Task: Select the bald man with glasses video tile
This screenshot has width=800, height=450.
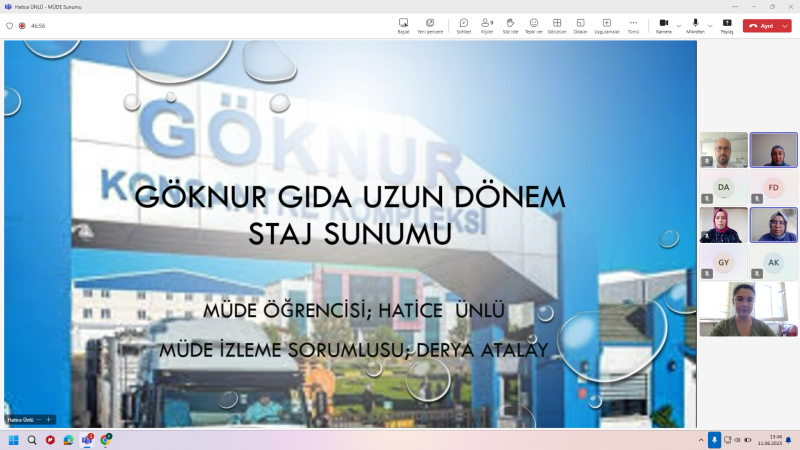Action: tap(723, 150)
